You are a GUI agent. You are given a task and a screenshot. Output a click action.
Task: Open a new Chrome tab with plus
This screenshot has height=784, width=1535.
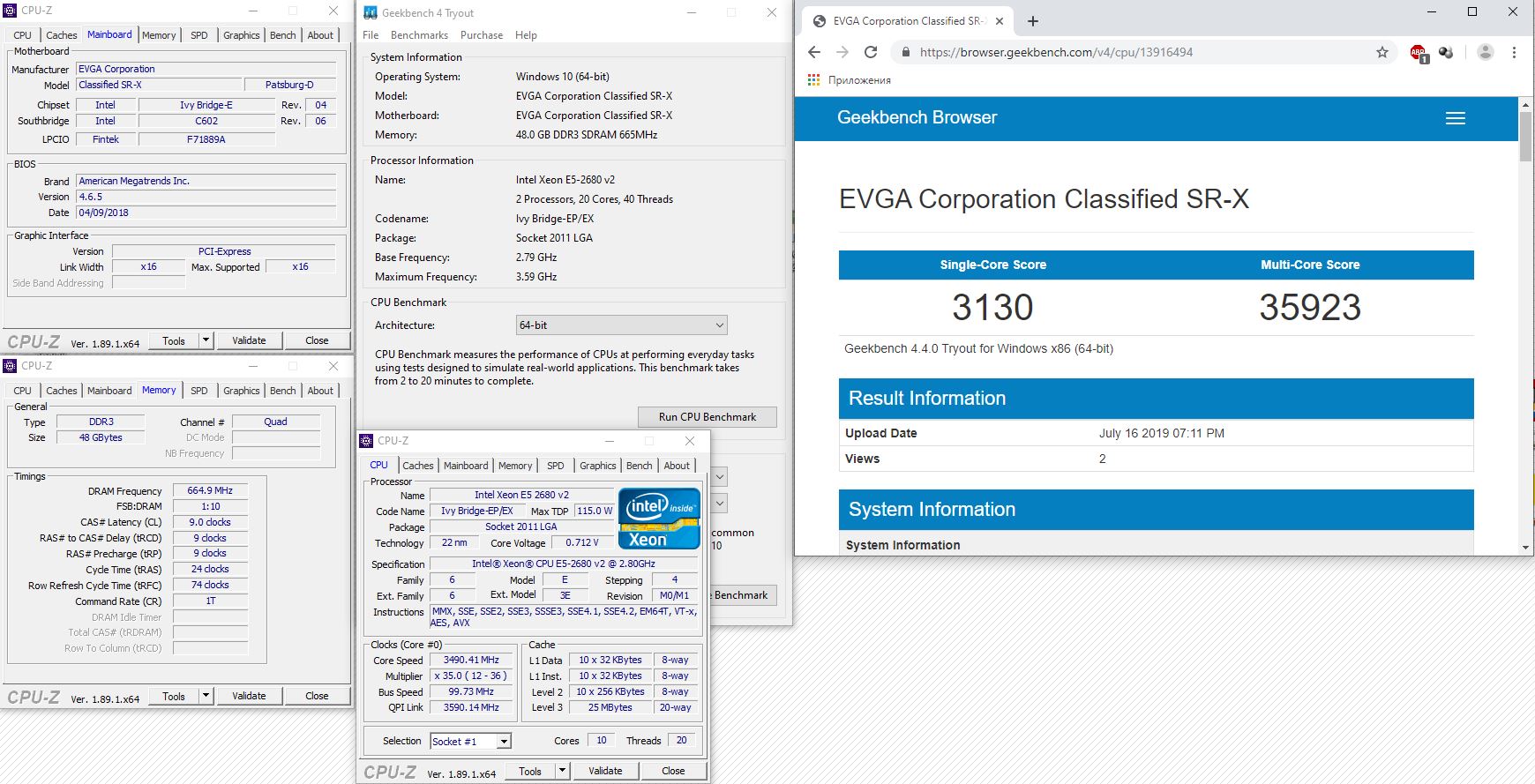pos(1033,21)
